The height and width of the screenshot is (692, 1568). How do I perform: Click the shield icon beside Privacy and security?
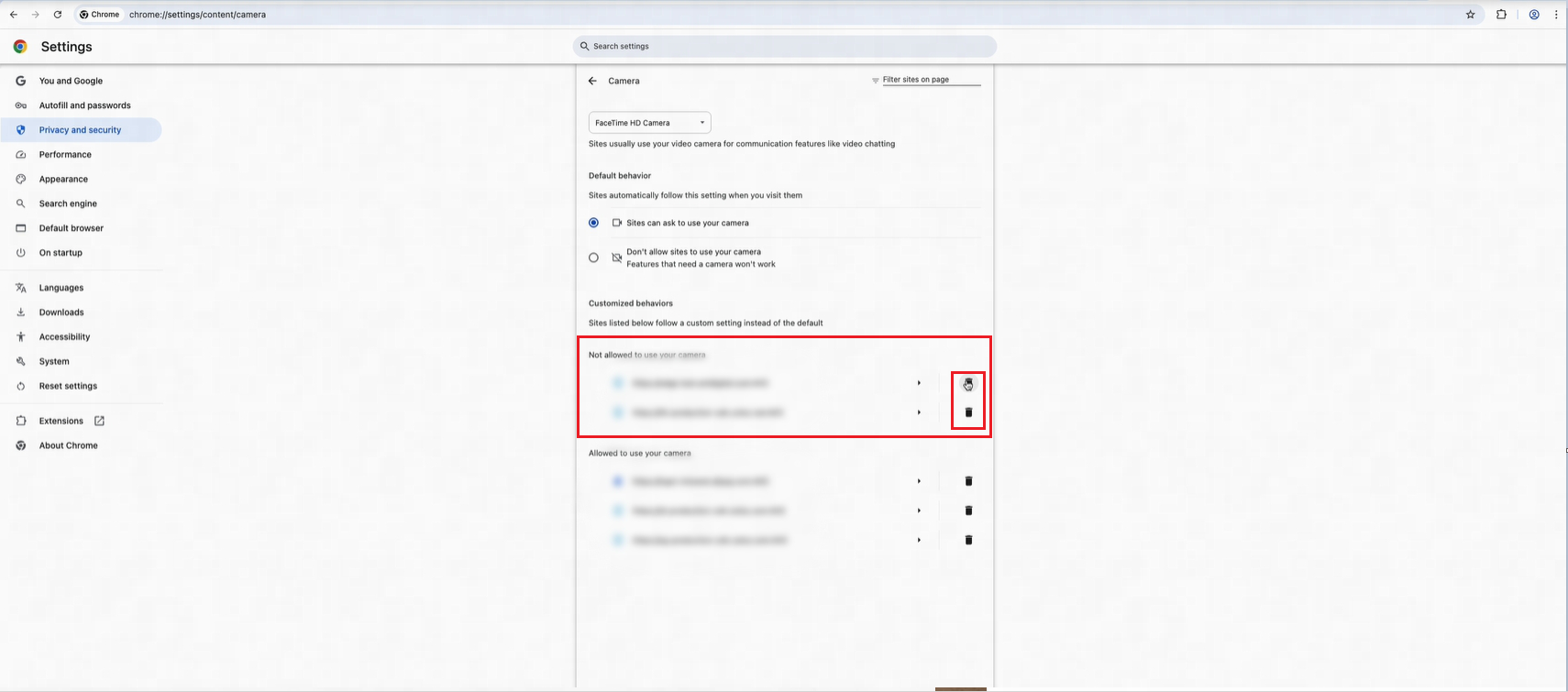(20, 130)
